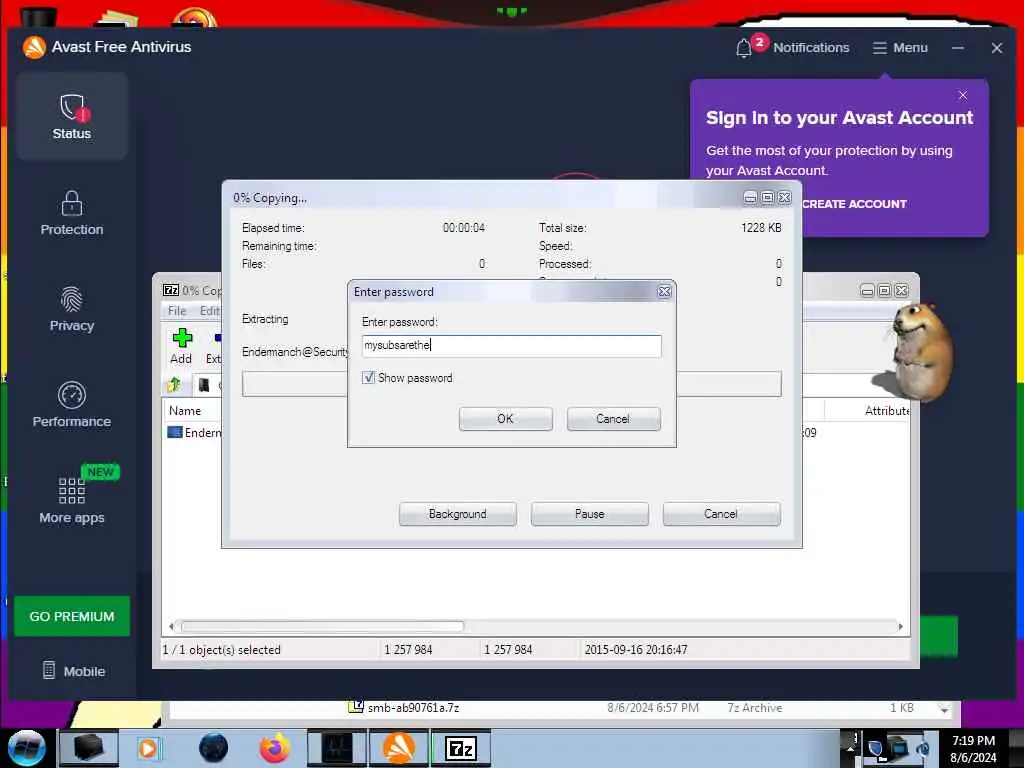Open the Edit menu in 7-Zip
The height and width of the screenshot is (768, 1024).
point(210,311)
